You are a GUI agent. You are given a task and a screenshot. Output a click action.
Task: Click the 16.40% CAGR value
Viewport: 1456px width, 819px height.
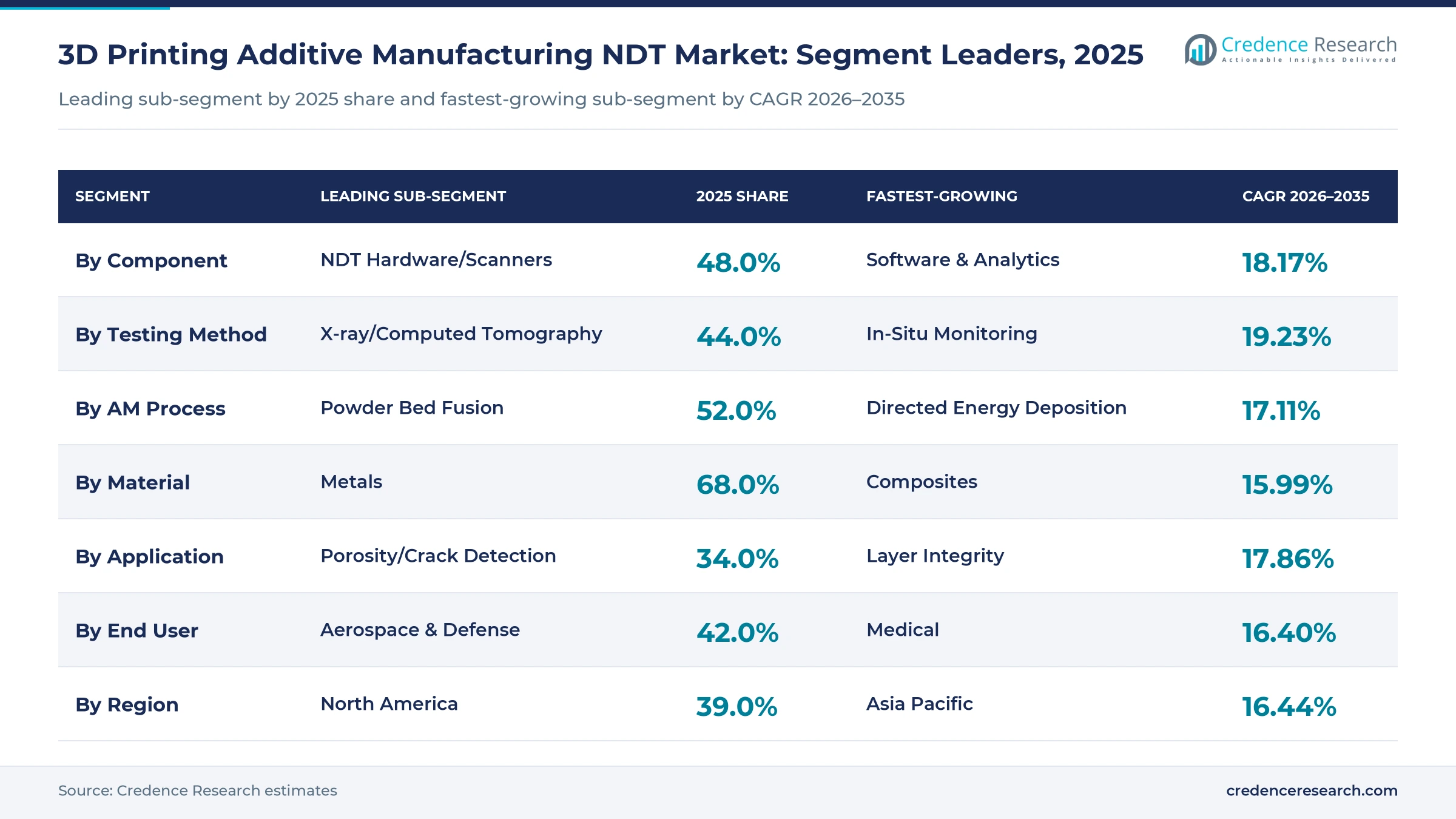(1289, 633)
